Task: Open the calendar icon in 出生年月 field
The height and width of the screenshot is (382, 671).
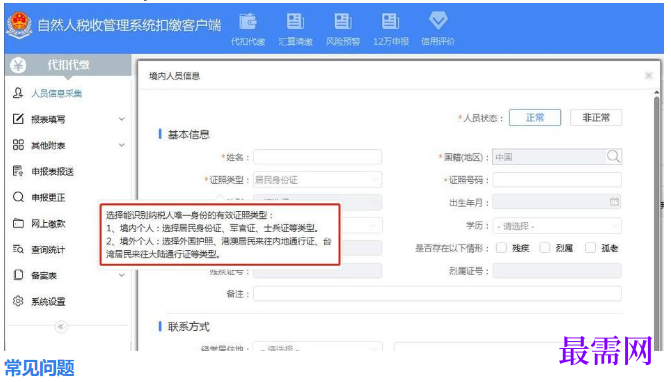Action: [x=614, y=202]
